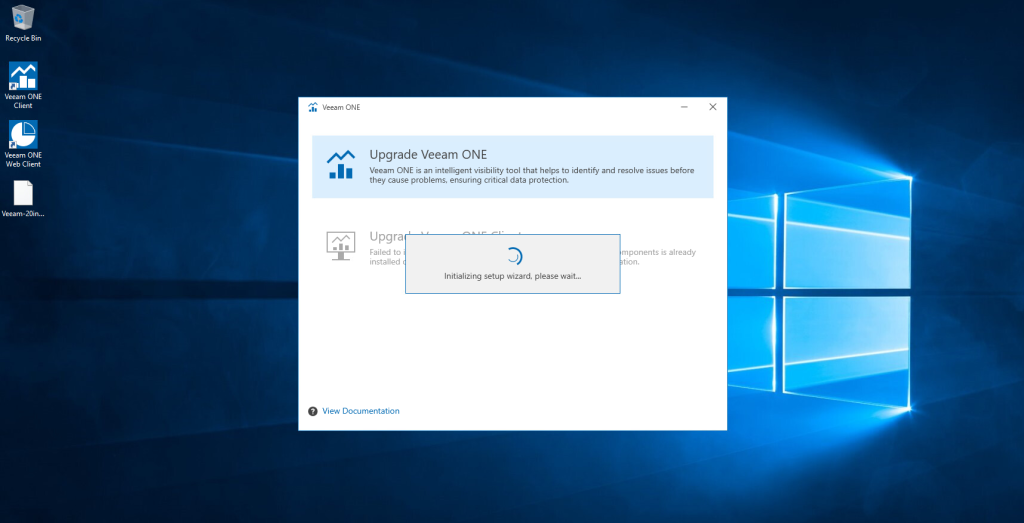1024x523 pixels.
Task: Click the Veeam ONE description paragraph text
Action: pos(532,175)
